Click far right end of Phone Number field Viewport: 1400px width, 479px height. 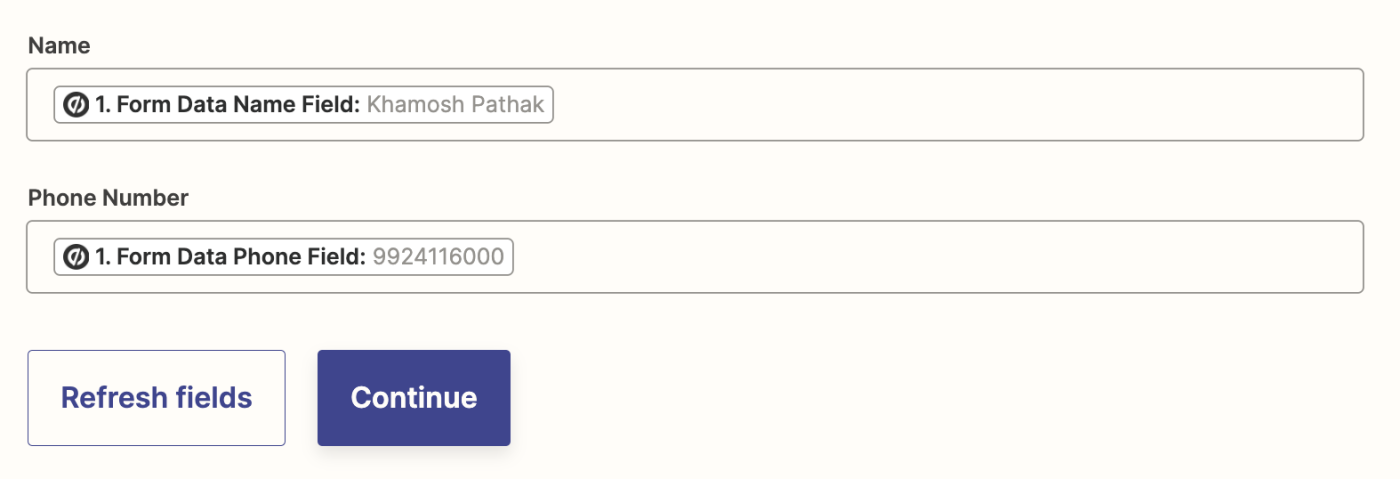pyautogui.click(x=1345, y=257)
